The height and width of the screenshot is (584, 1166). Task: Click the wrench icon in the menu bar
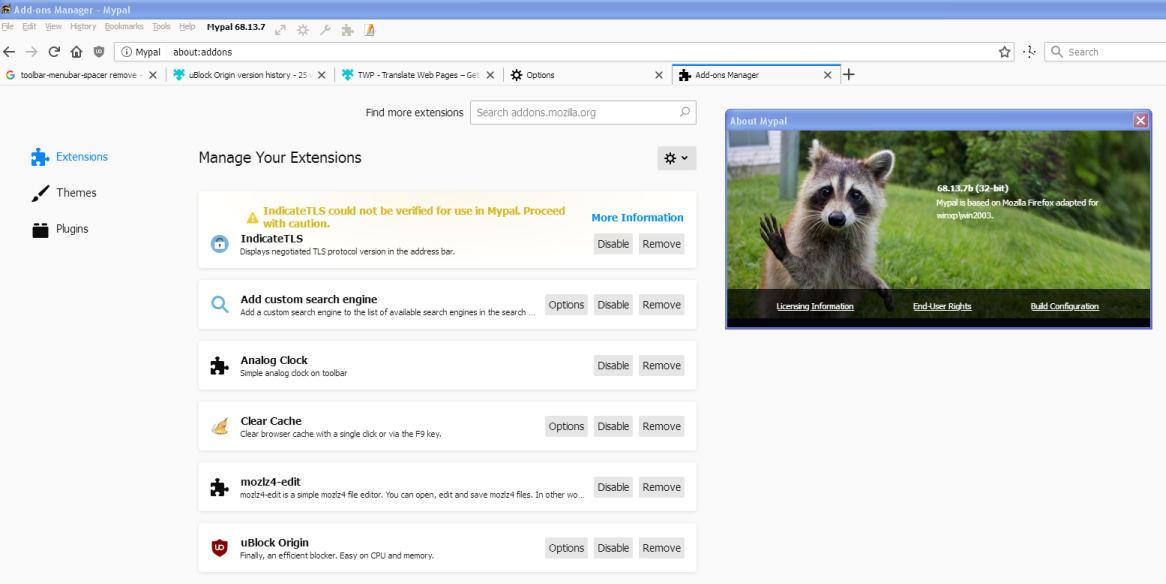[x=325, y=31]
